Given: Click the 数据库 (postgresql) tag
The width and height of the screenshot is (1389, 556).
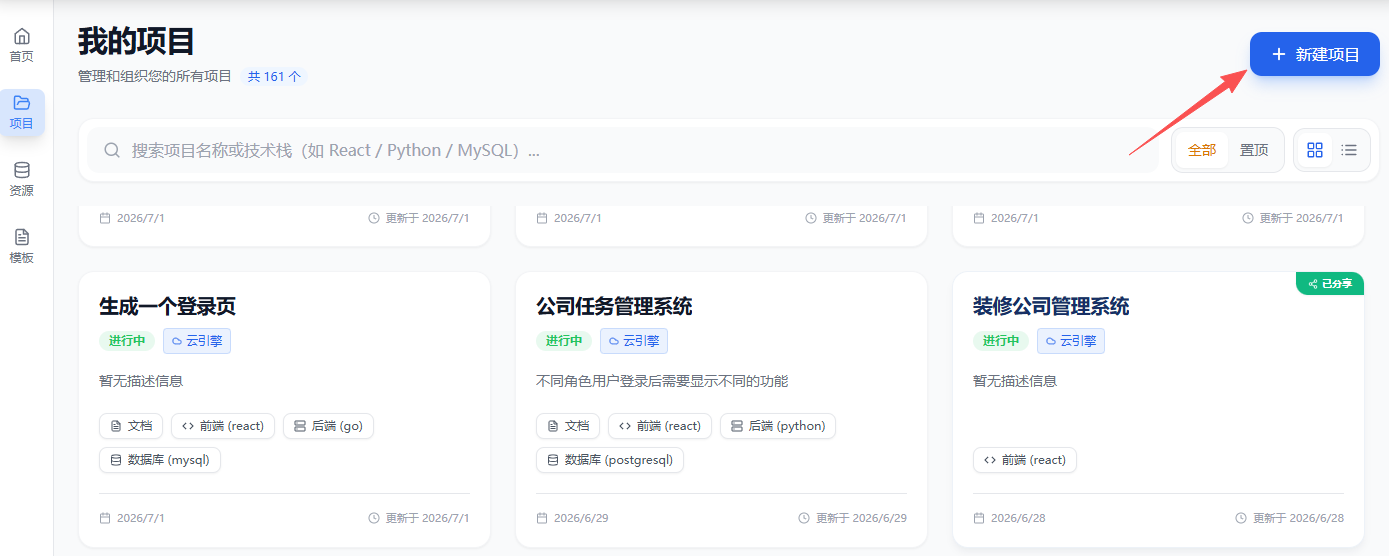Looking at the screenshot, I should (x=610, y=460).
